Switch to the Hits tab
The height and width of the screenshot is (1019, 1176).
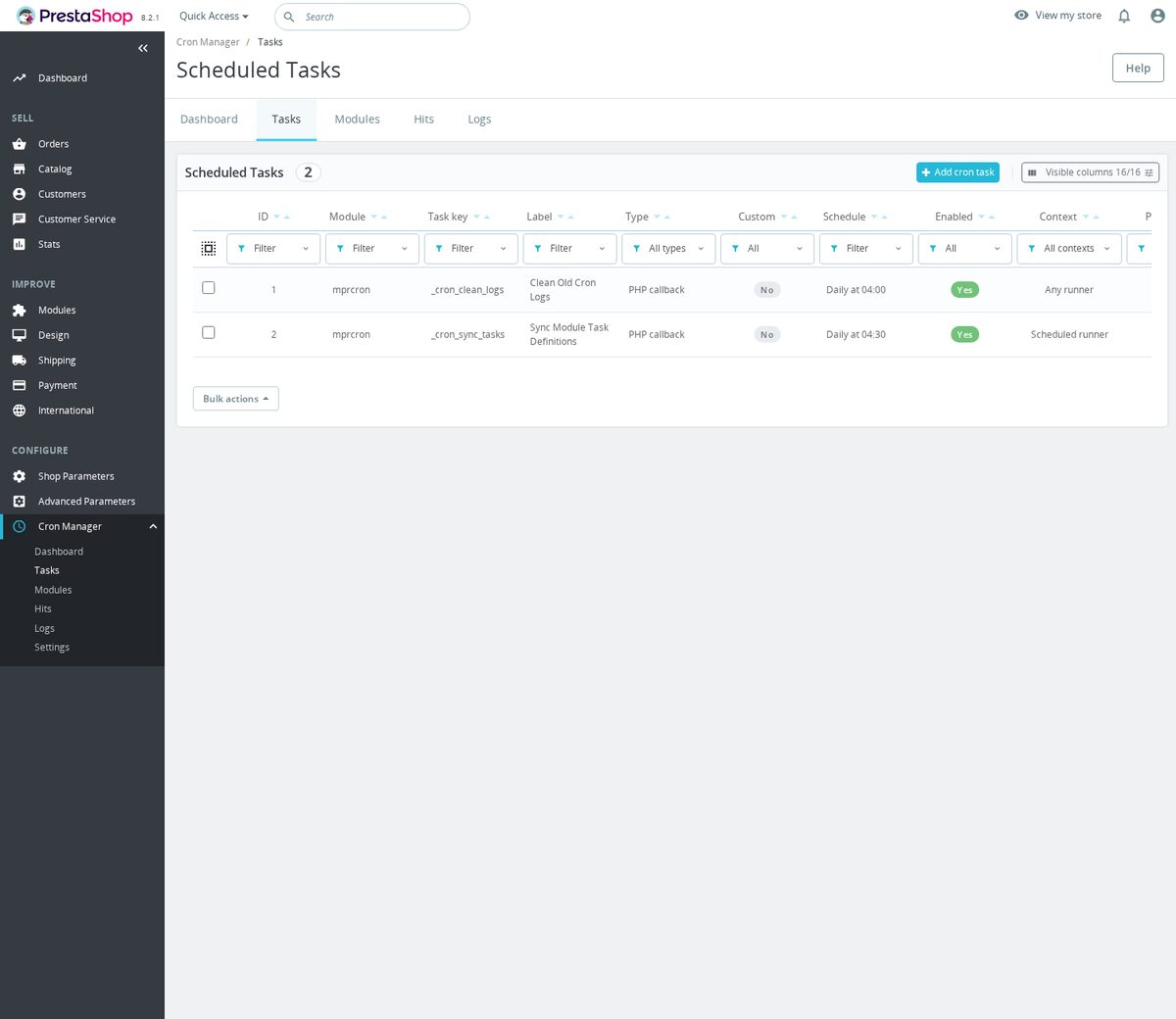click(423, 120)
